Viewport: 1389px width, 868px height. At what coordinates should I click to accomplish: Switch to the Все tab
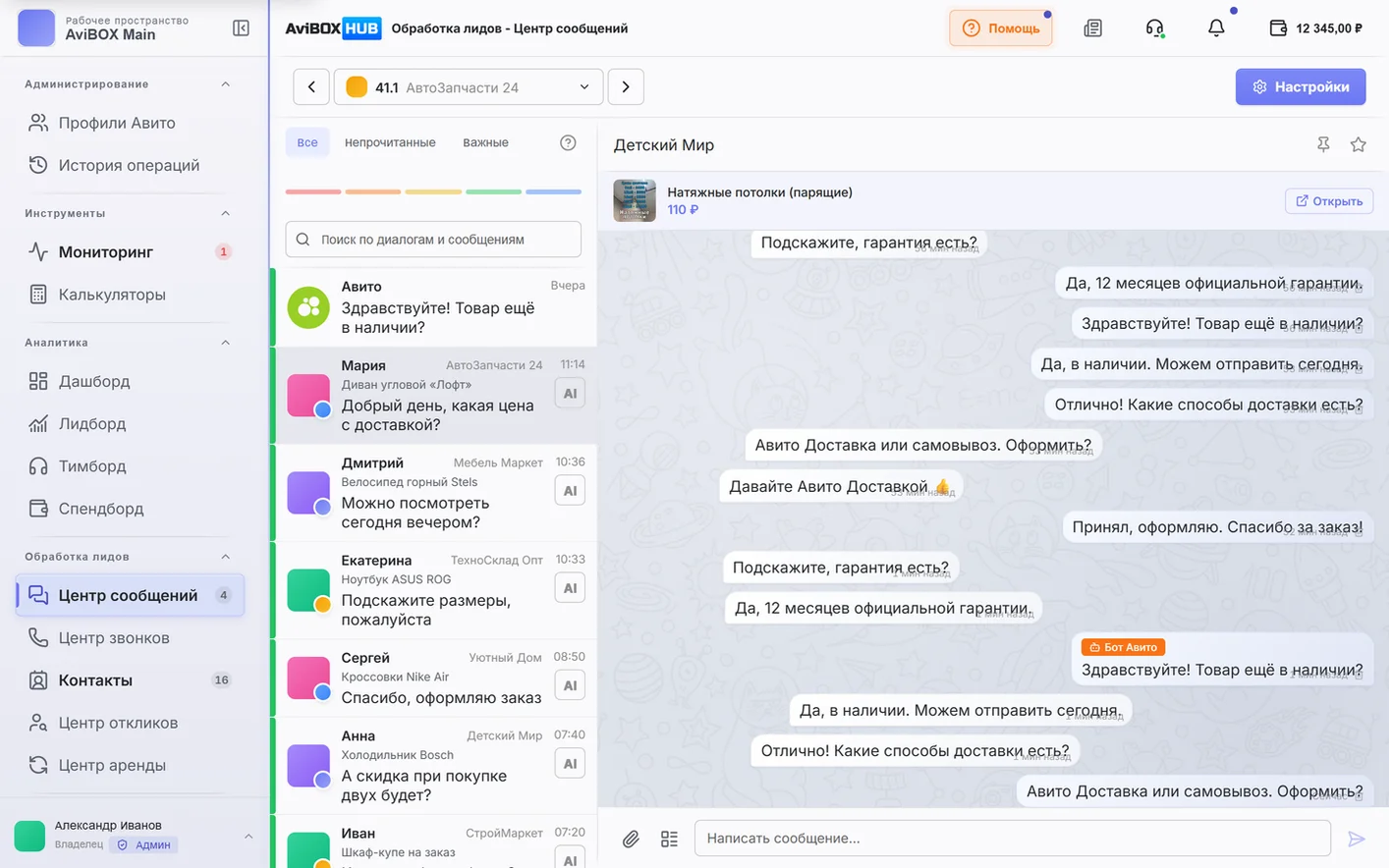307,142
